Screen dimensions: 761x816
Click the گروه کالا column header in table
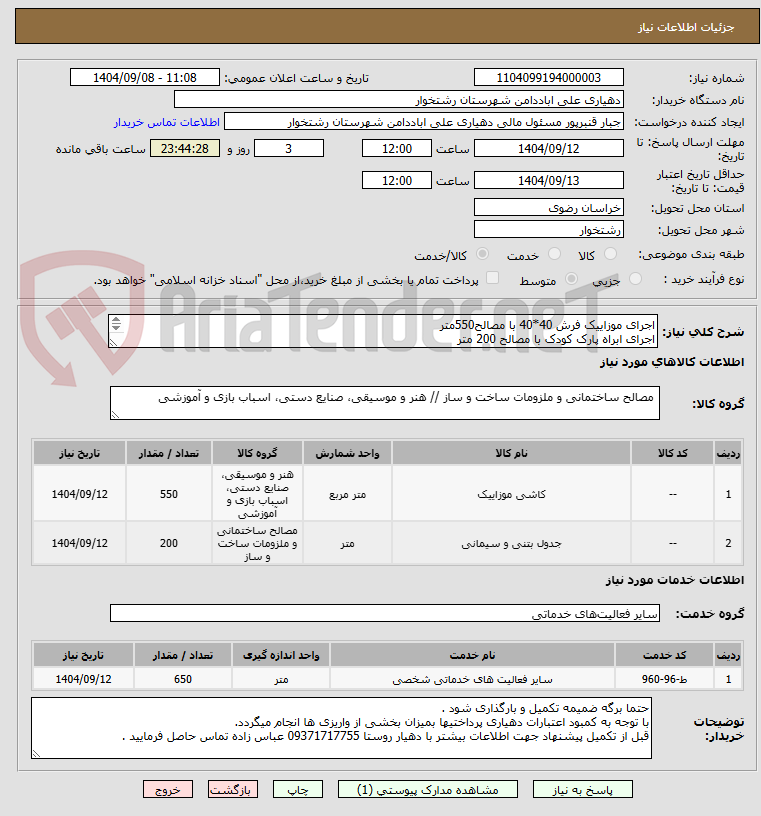(257, 453)
